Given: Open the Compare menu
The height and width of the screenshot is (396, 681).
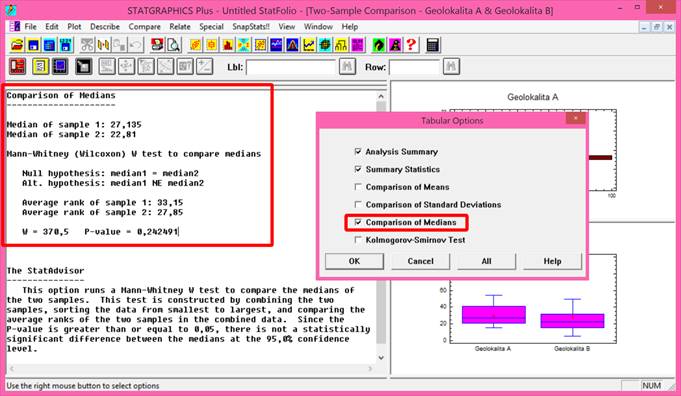Looking at the screenshot, I should pyautogui.click(x=144, y=26).
